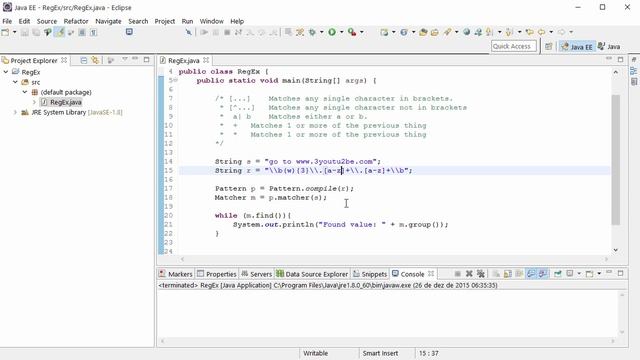Click the Open Type icon
Viewport: 640px width, 360px height.
[x=423, y=32]
